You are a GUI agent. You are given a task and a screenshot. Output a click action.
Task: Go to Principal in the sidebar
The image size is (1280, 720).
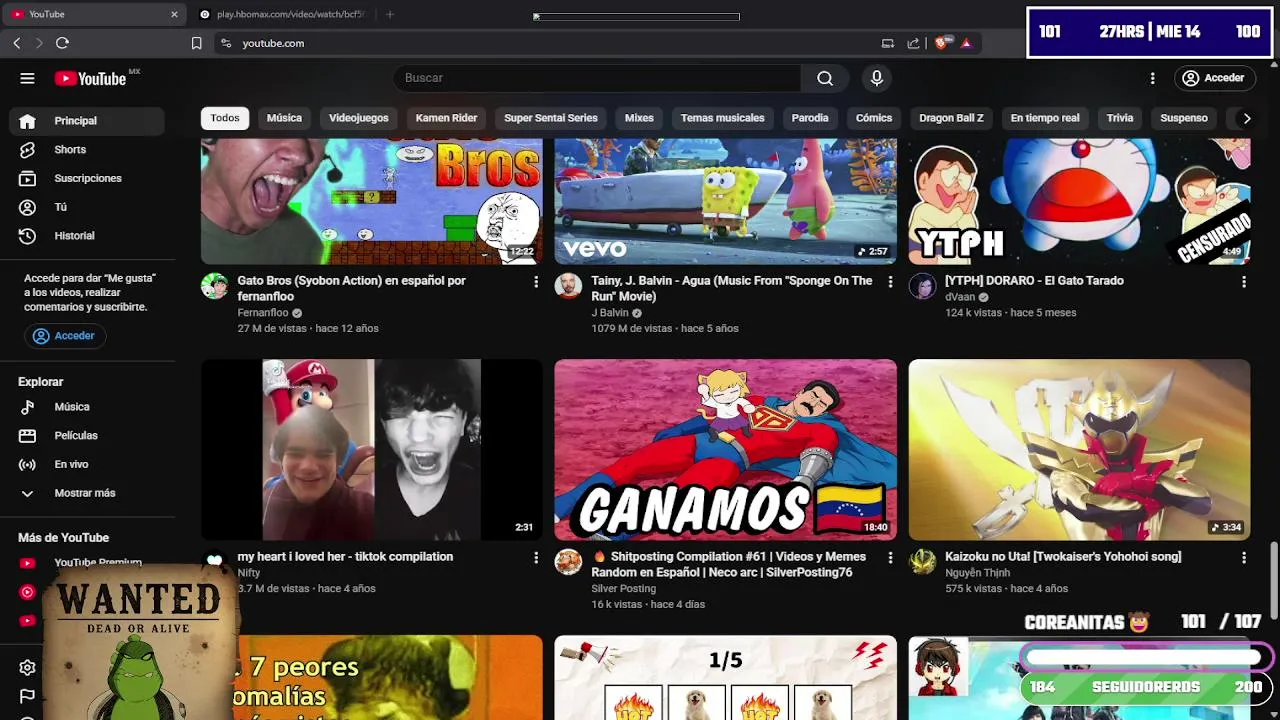pyautogui.click(x=86, y=121)
